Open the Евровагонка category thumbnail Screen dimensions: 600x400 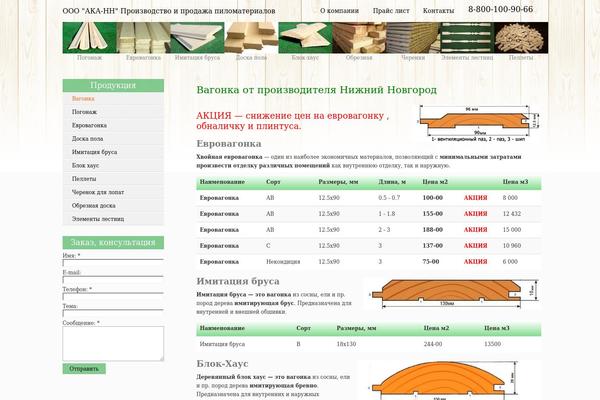[x=143, y=38]
